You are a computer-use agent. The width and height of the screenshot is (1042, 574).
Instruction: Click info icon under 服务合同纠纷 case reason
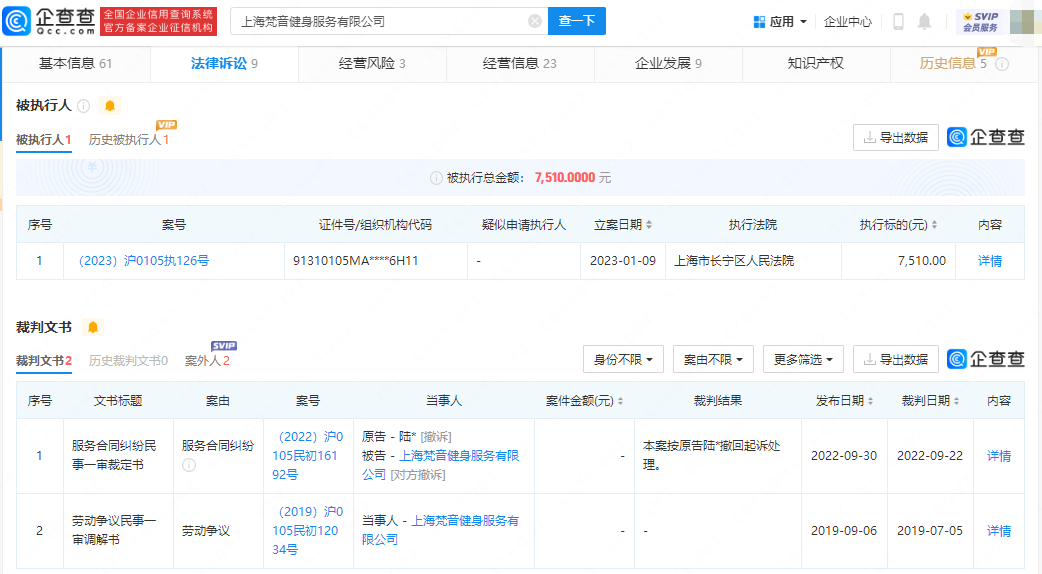pyautogui.click(x=189, y=465)
